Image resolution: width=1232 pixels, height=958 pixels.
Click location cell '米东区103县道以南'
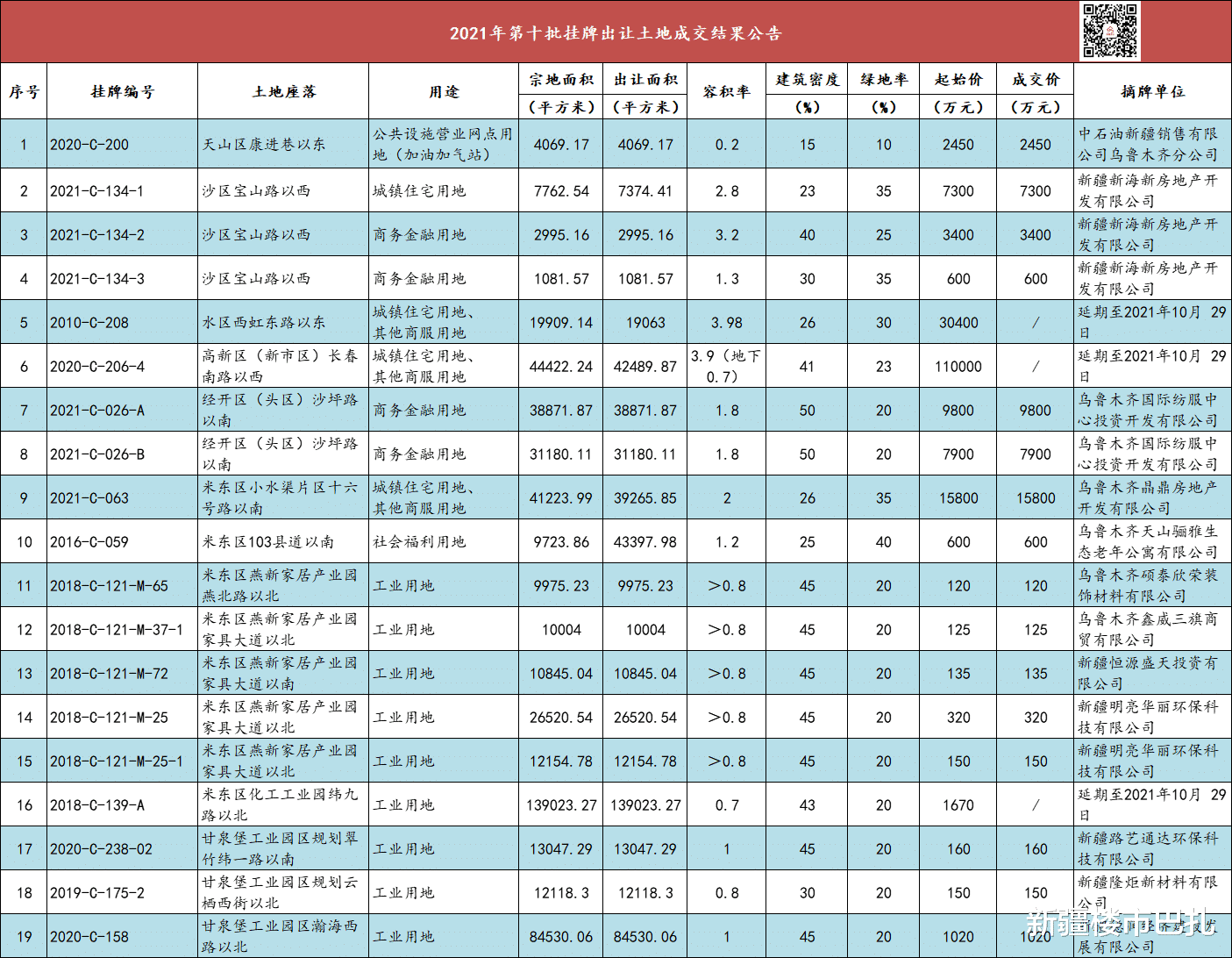[x=283, y=541]
